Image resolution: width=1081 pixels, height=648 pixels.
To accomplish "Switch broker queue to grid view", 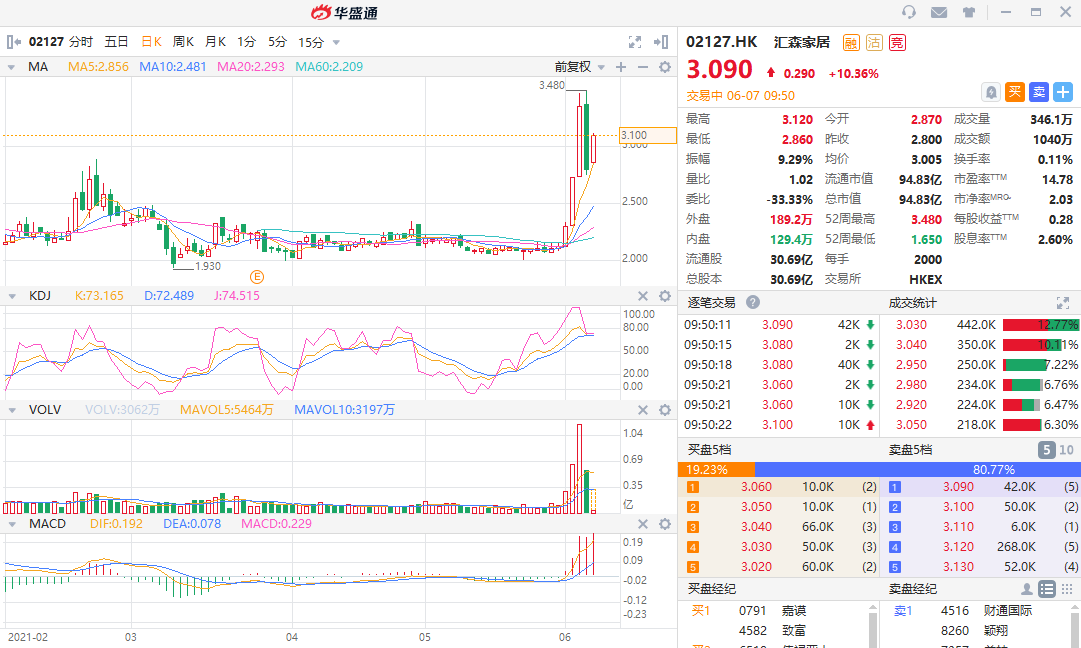I will [x=1067, y=589].
